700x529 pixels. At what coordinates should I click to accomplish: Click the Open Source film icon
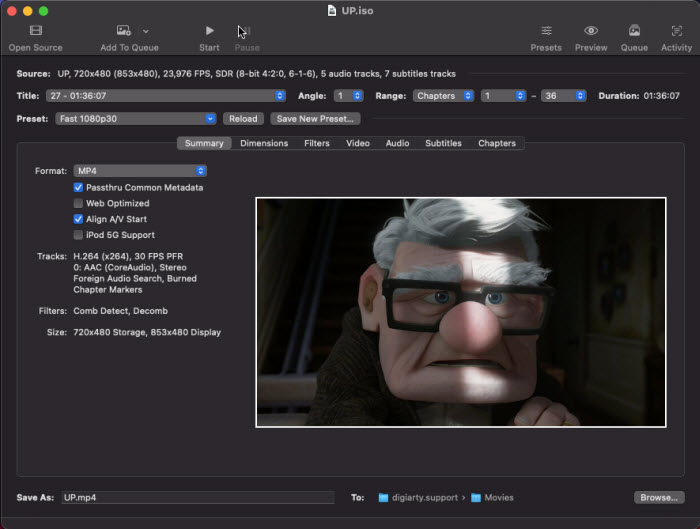coord(36,30)
